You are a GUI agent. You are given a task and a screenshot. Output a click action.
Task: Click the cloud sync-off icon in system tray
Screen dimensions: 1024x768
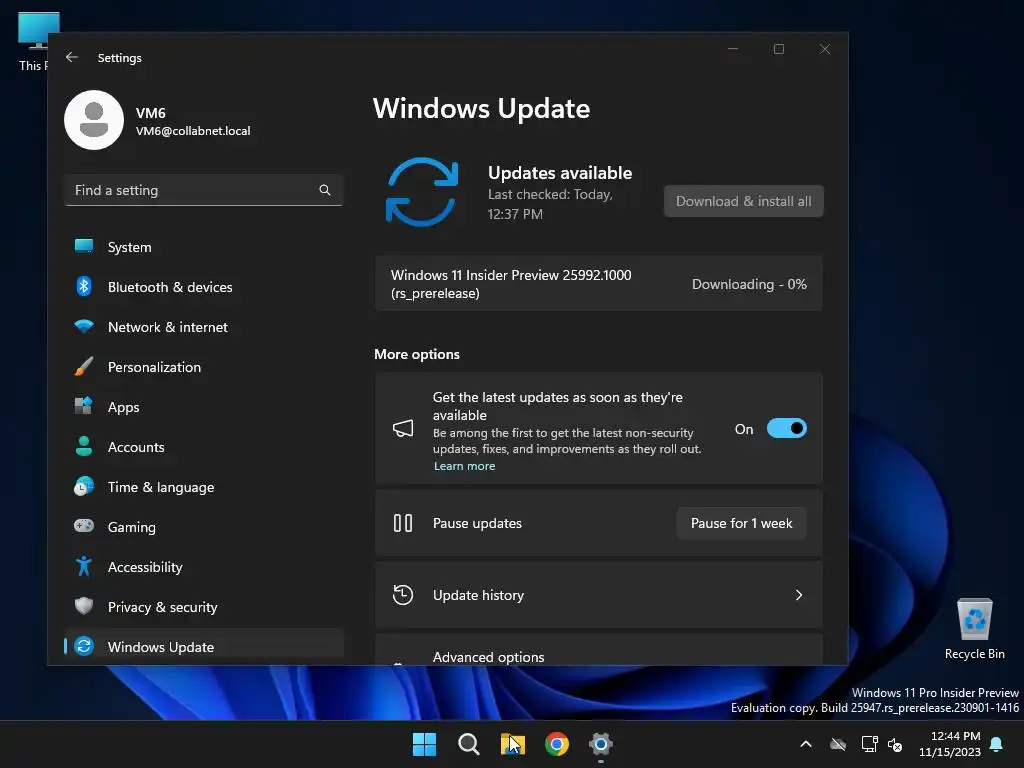(838, 744)
